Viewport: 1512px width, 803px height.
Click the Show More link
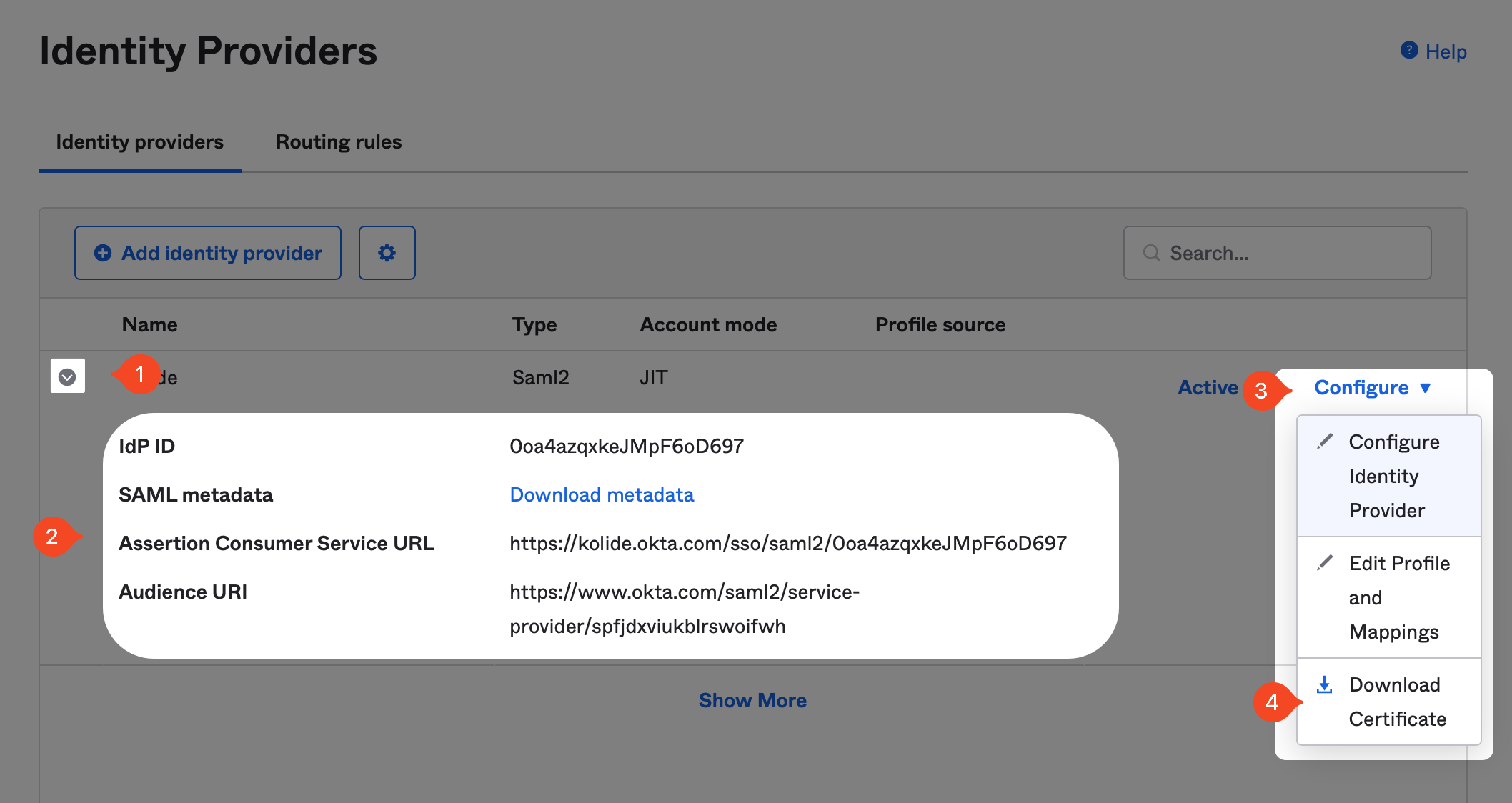click(x=752, y=700)
